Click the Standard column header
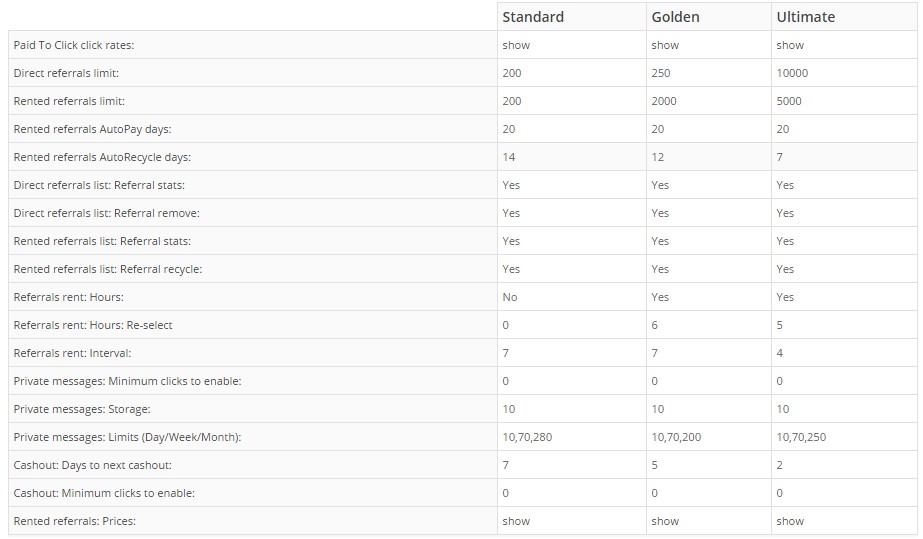The image size is (923, 539). [533, 17]
